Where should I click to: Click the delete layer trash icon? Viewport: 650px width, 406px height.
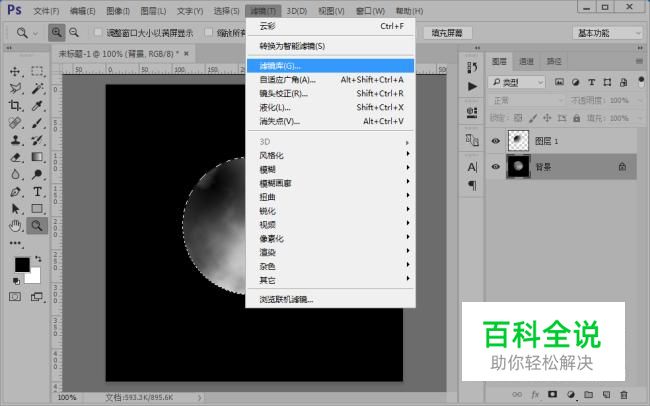pos(624,394)
